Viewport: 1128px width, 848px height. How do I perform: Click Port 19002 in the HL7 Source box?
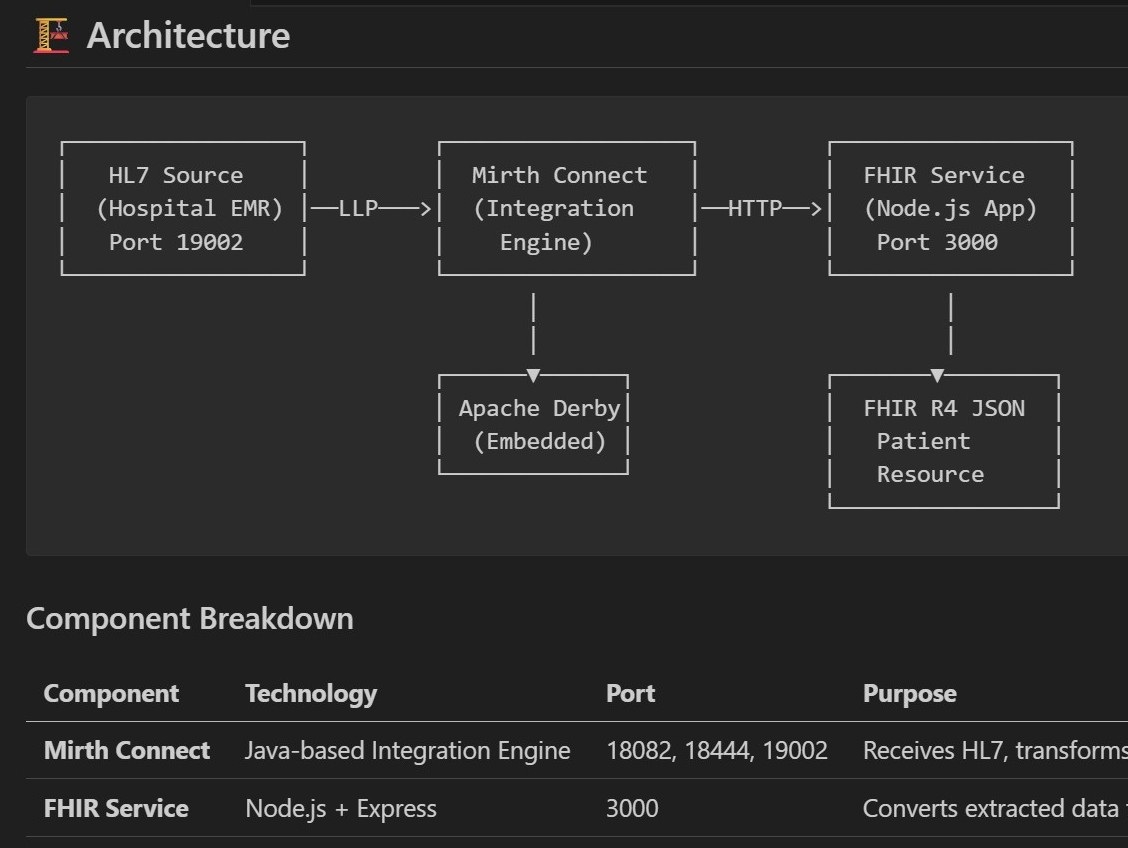176,242
